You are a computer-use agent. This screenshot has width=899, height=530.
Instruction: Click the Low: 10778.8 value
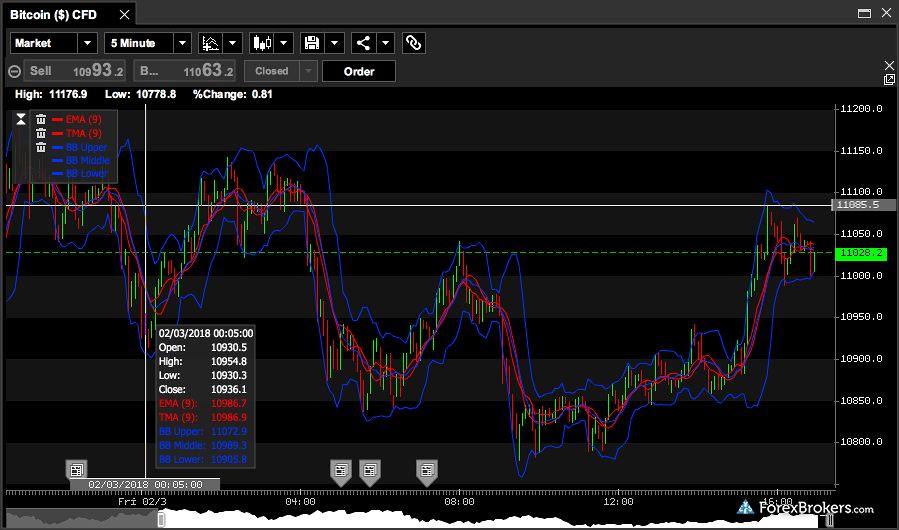140,94
